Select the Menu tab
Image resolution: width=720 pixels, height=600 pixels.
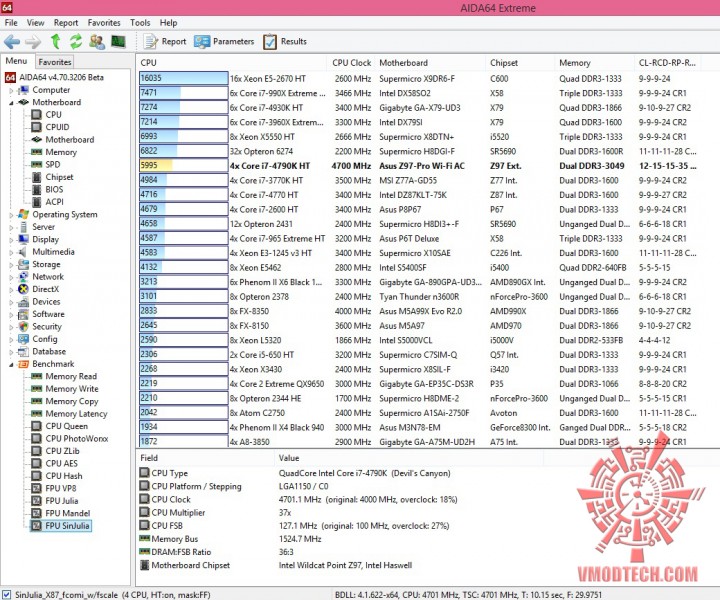point(17,61)
